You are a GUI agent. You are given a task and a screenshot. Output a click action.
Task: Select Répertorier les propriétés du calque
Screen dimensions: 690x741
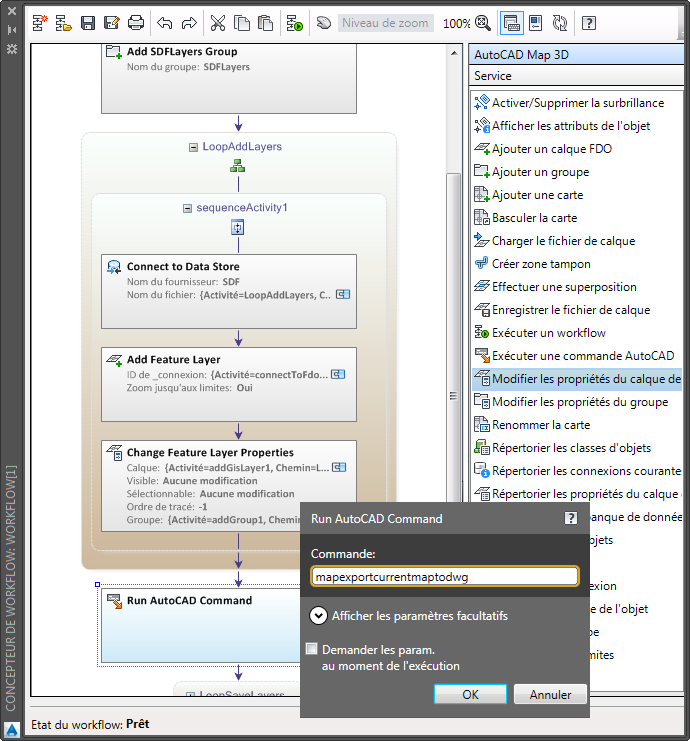[578, 494]
